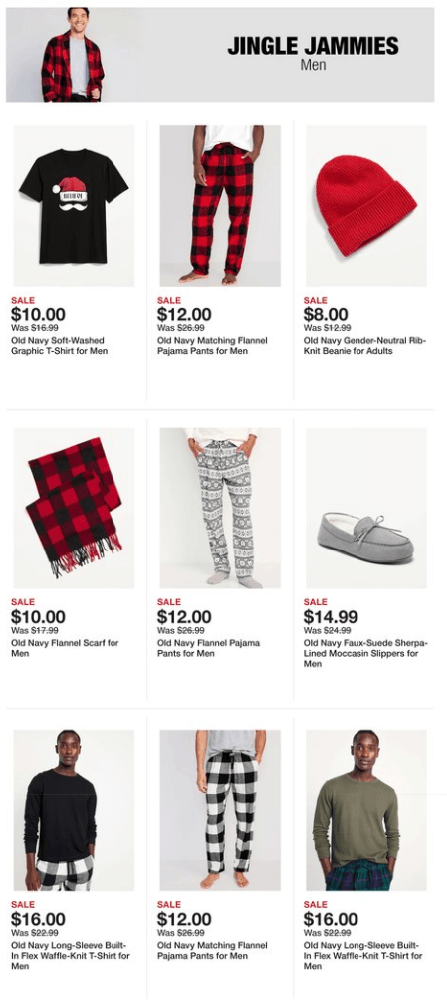Open Faux-Suede Sherpa-Lined Moccasin Slippers link
Screen dimensions: 447x1002
tap(366, 653)
